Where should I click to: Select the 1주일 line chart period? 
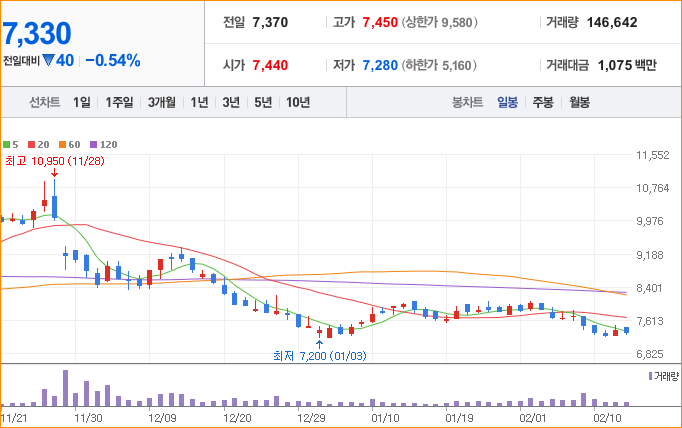tap(119, 102)
